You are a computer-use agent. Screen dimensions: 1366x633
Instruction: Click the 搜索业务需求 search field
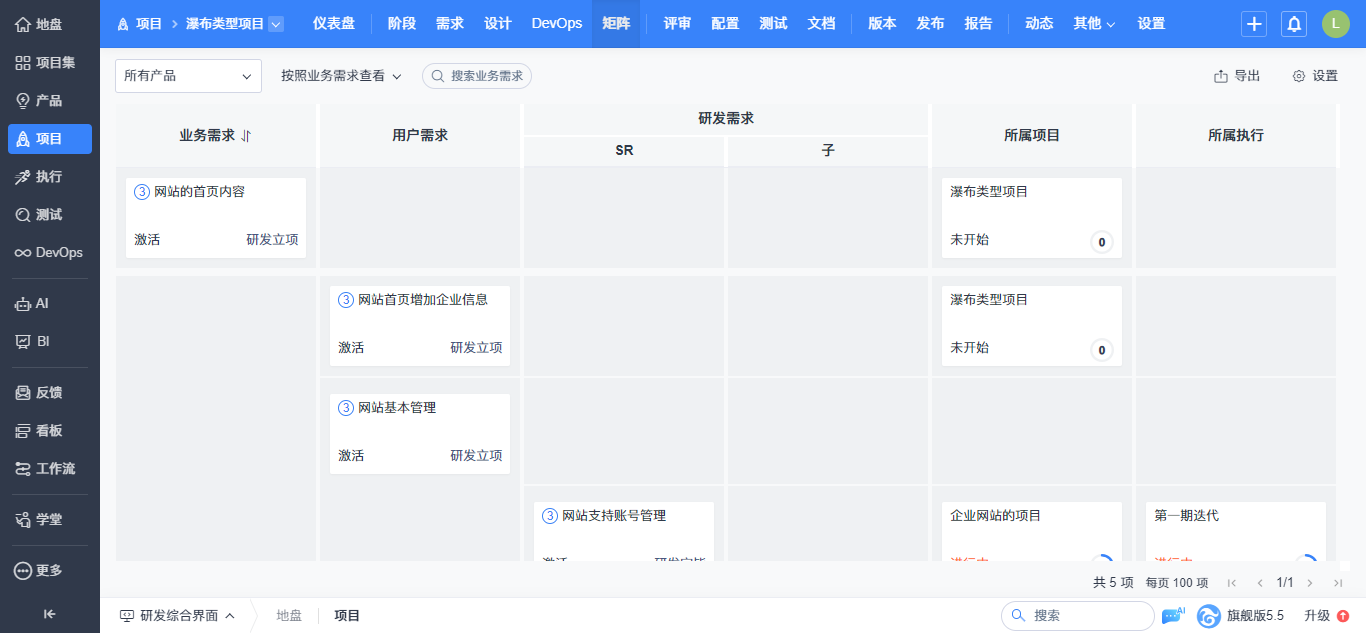click(x=477, y=76)
